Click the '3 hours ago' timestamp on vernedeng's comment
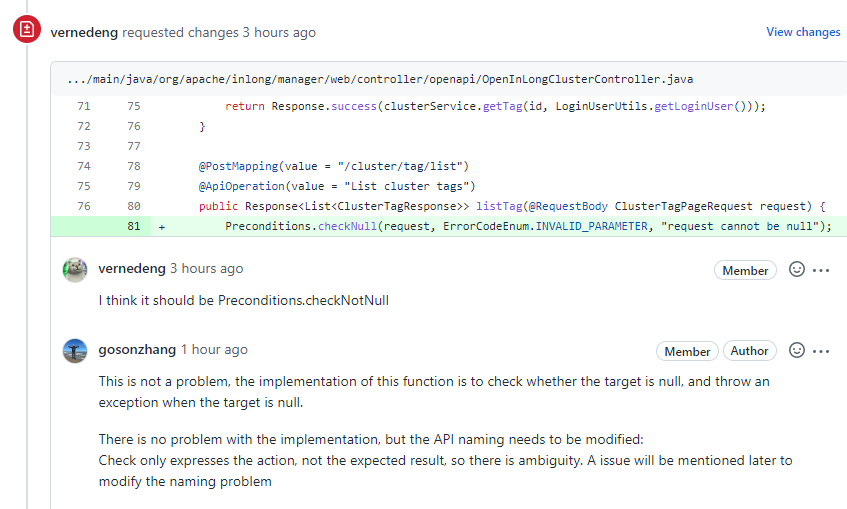The width and height of the screenshot is (847, 509). coord(207,269)
